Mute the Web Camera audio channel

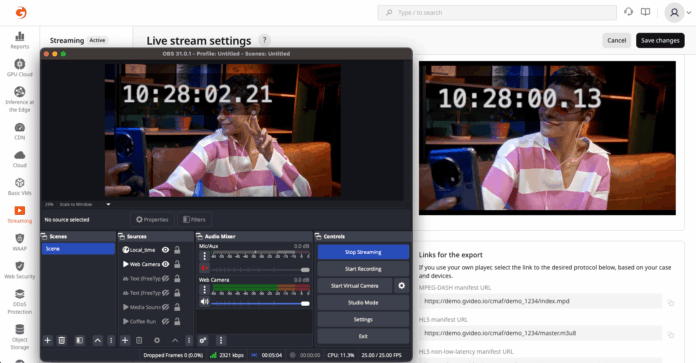coord(204,302)
